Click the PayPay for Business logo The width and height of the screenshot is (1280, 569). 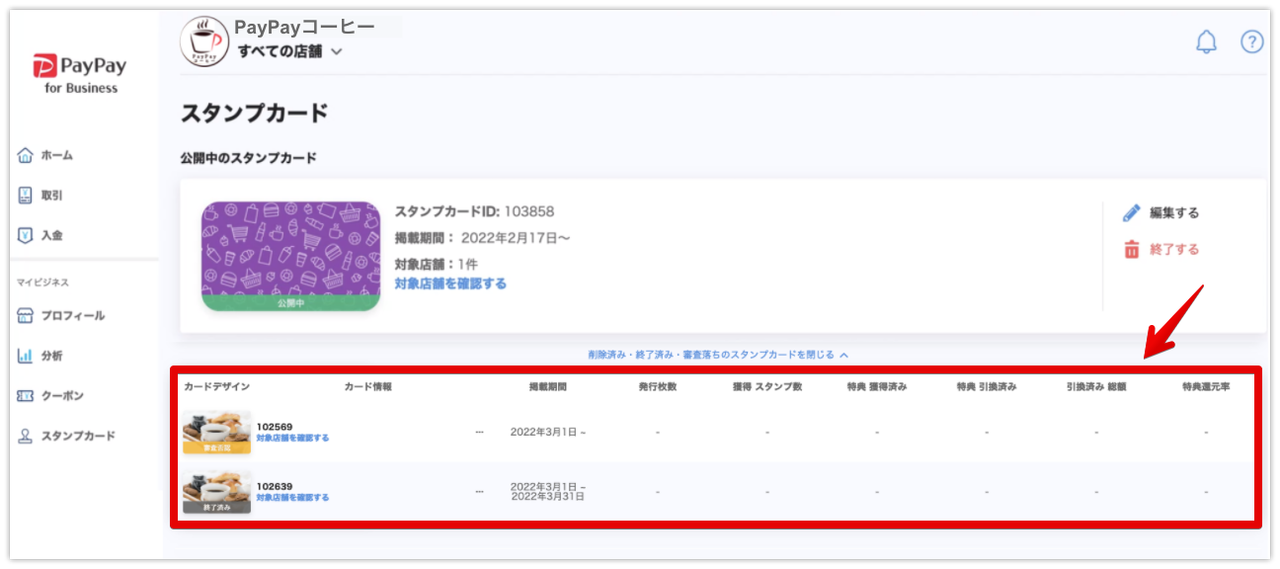click(80, 74)
